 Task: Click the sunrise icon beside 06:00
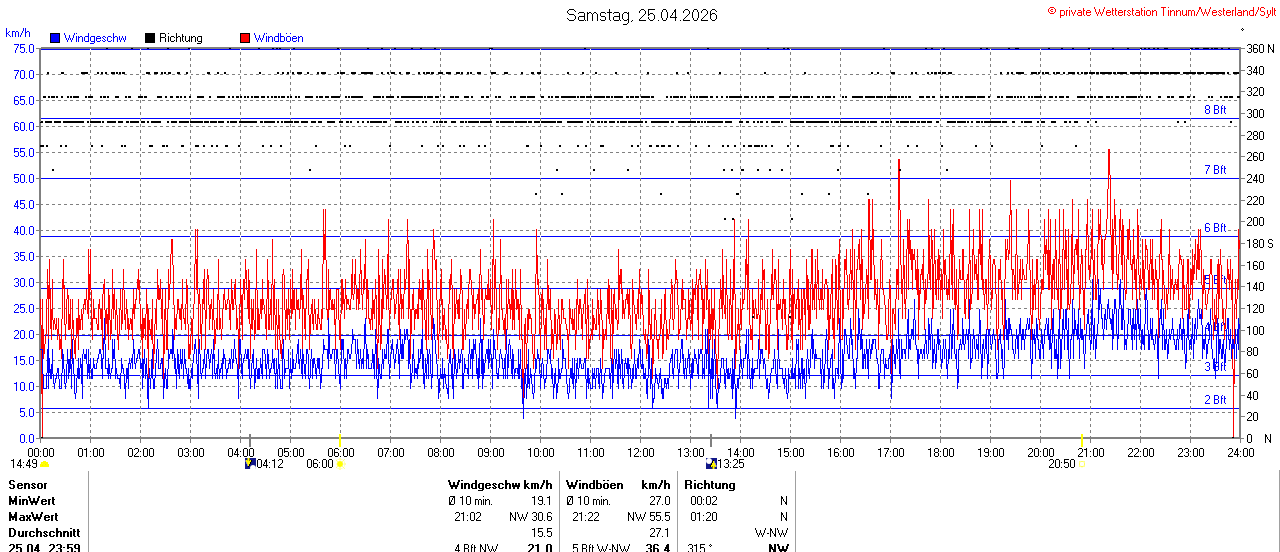340,464
